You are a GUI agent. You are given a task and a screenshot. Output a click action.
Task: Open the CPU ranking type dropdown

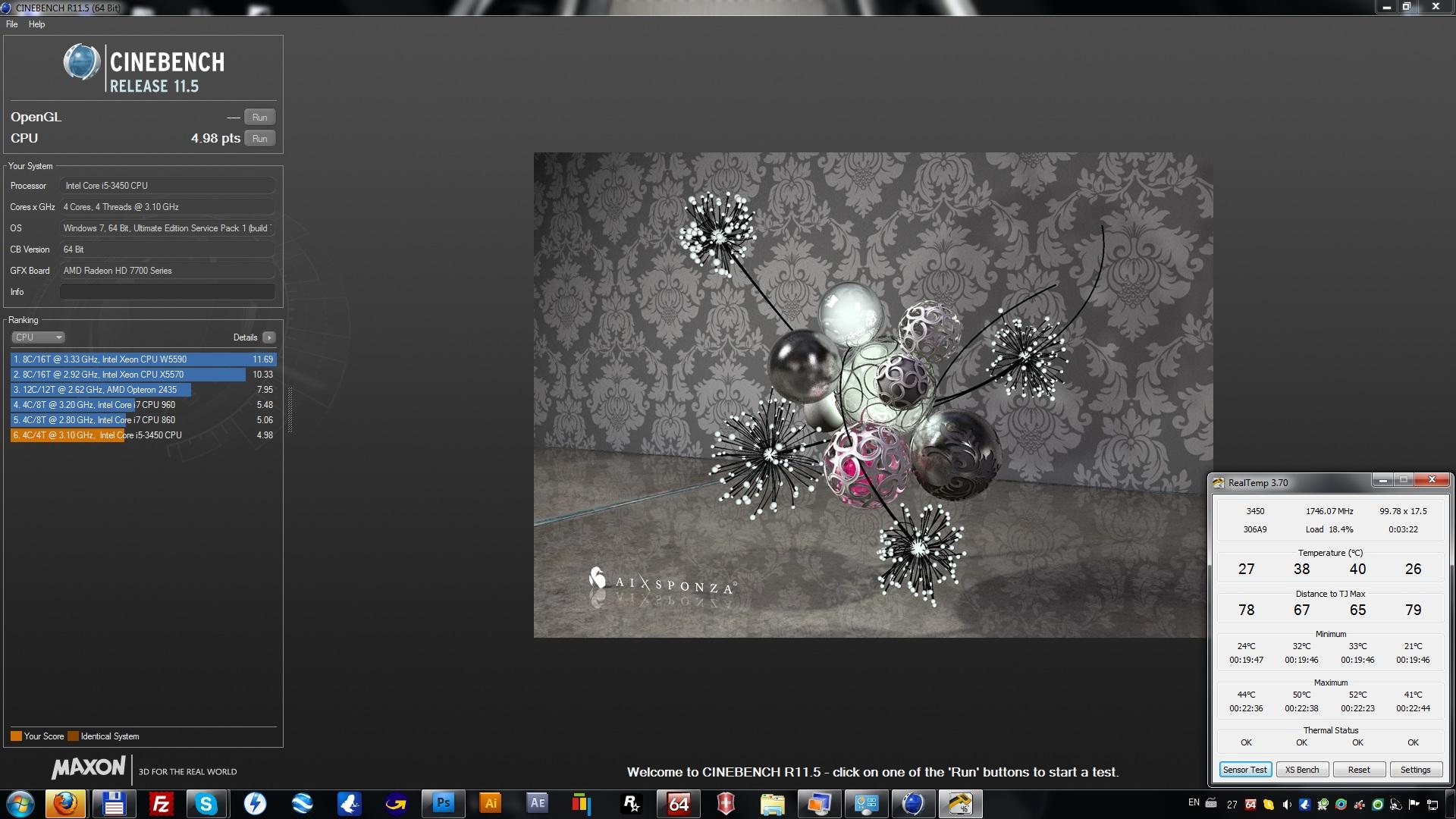pyautogui.click(x=38, y=337)
